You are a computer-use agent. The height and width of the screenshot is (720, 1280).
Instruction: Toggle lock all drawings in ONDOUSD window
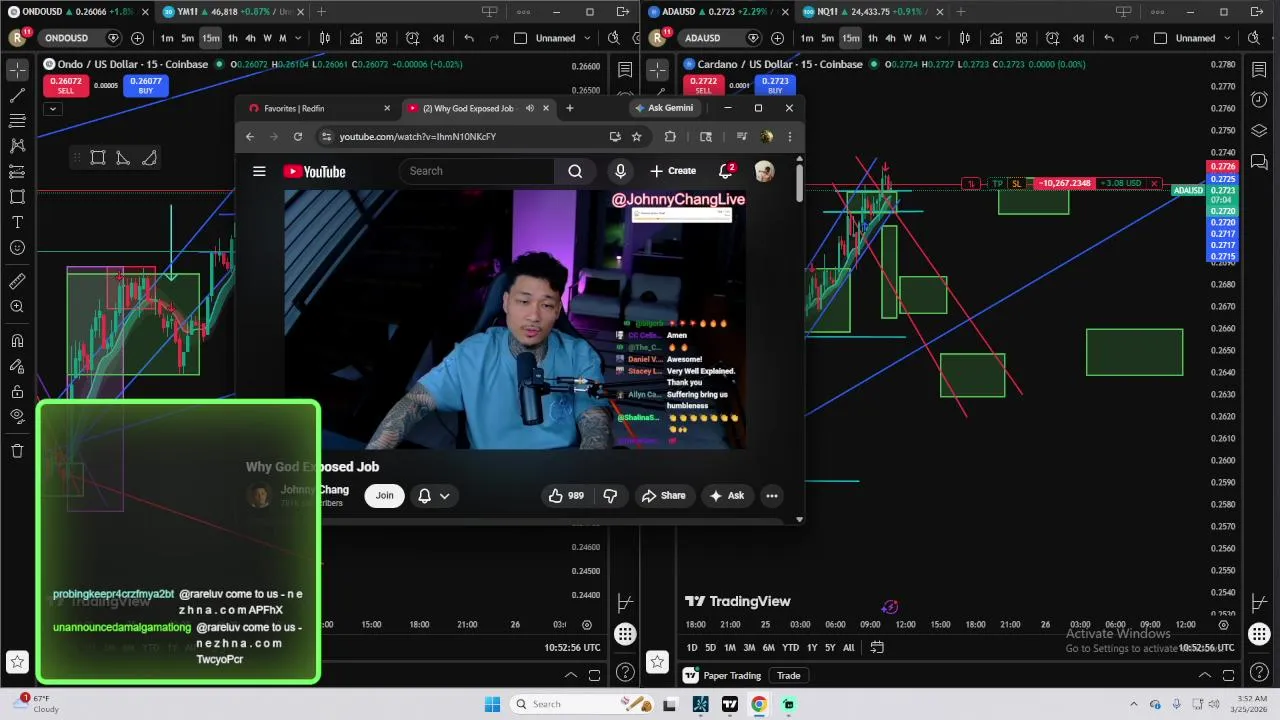[17, 391]
